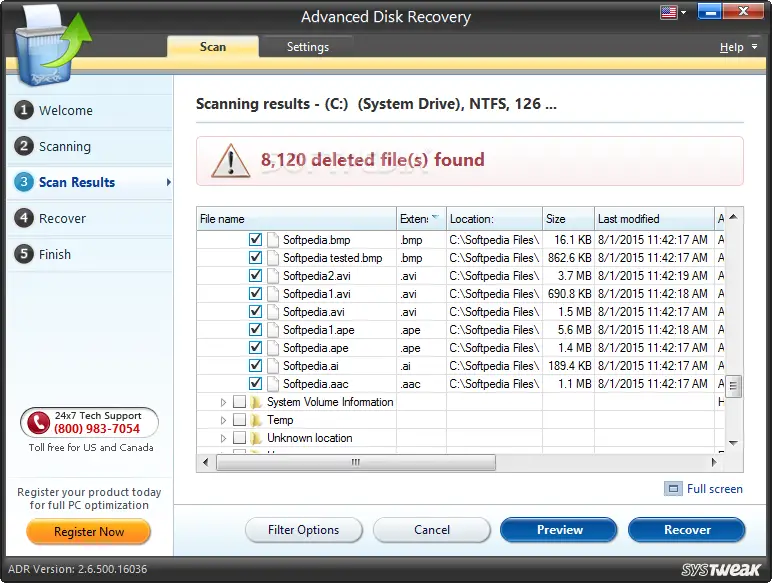Uncheck the Softpedia.ape checkbox
The height and width of the screenshot is (583, 772).
click(255, 348)
